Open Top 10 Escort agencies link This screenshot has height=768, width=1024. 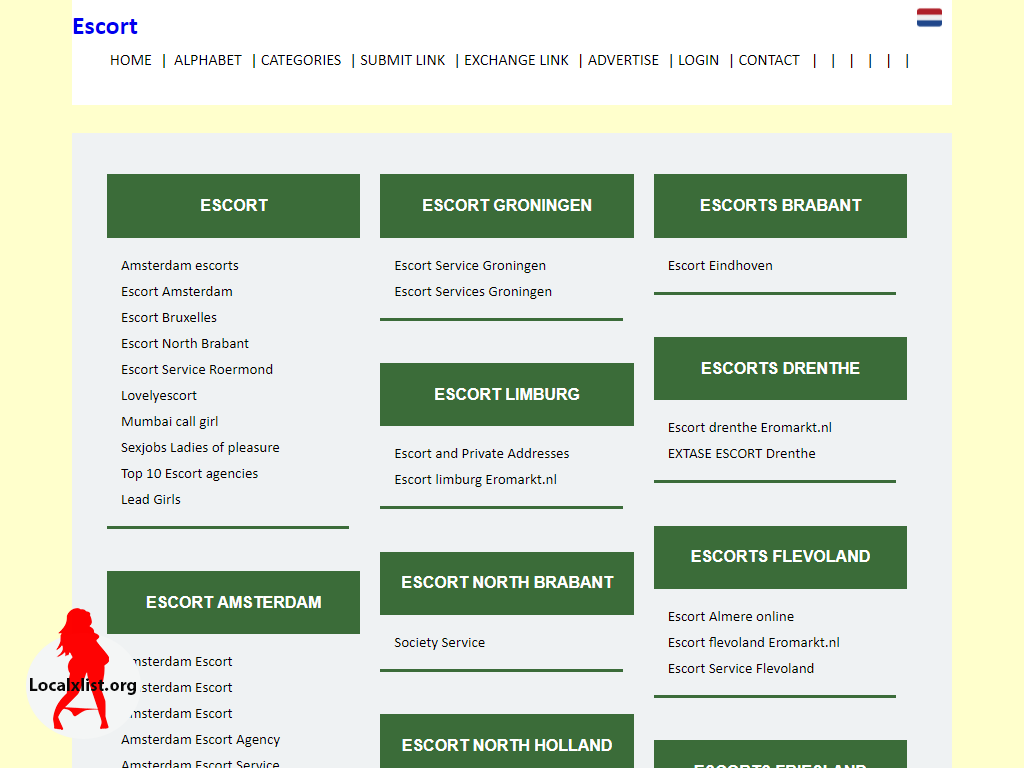coord(189,473)
